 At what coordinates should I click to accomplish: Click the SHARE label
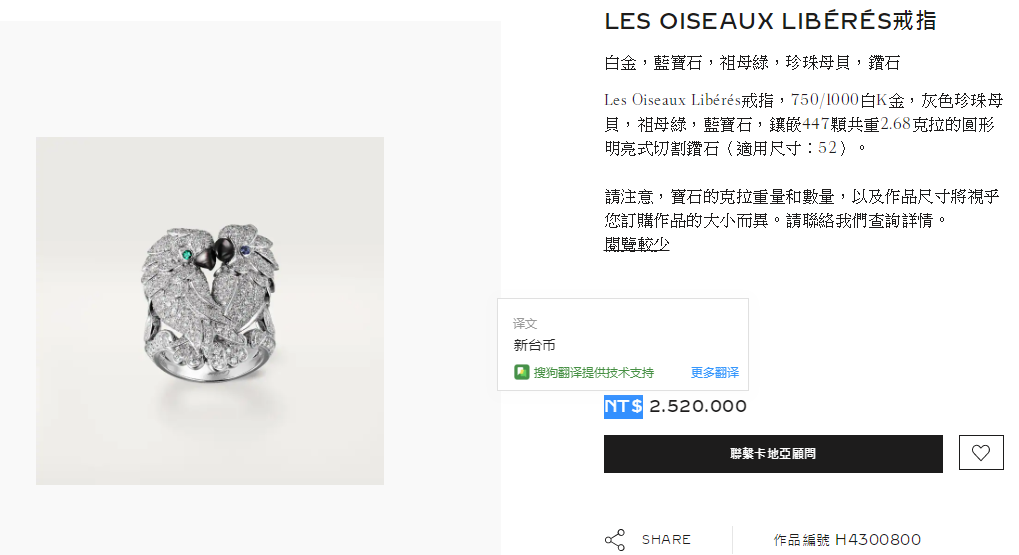coord(666,539)
